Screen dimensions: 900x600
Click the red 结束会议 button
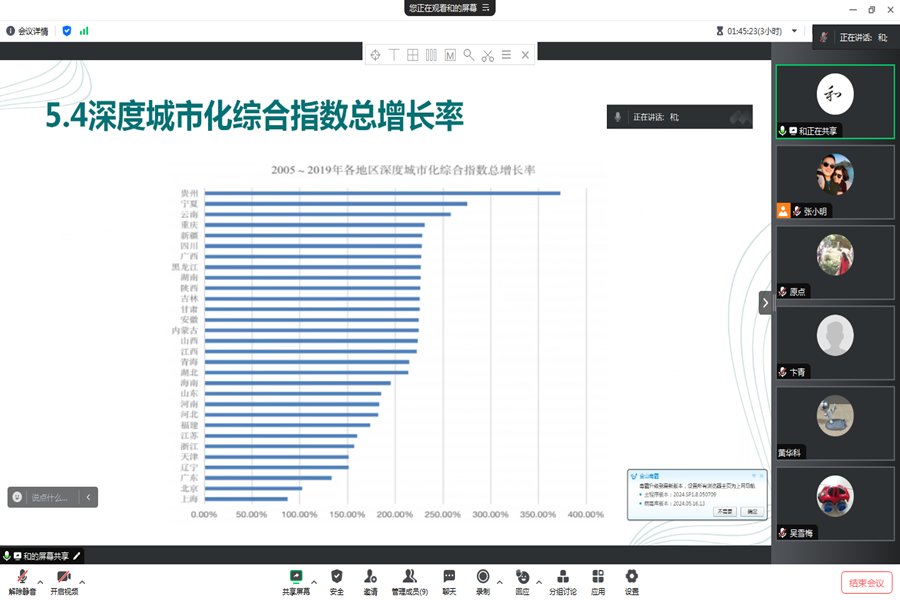coord(866,583)
